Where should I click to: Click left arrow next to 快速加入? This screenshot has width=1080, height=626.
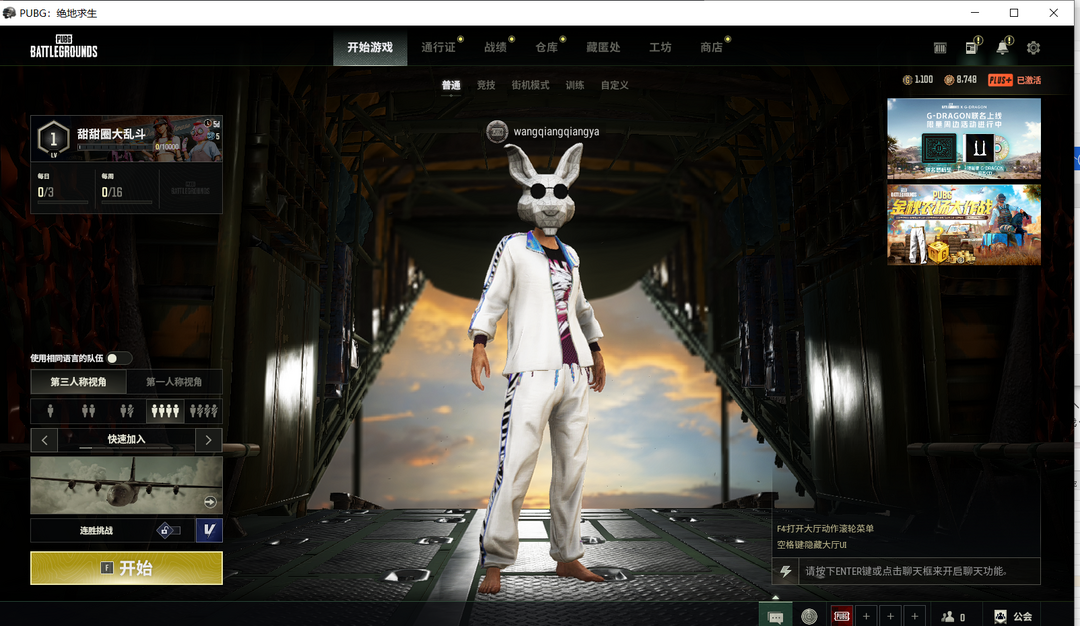(x=44, y=440)
